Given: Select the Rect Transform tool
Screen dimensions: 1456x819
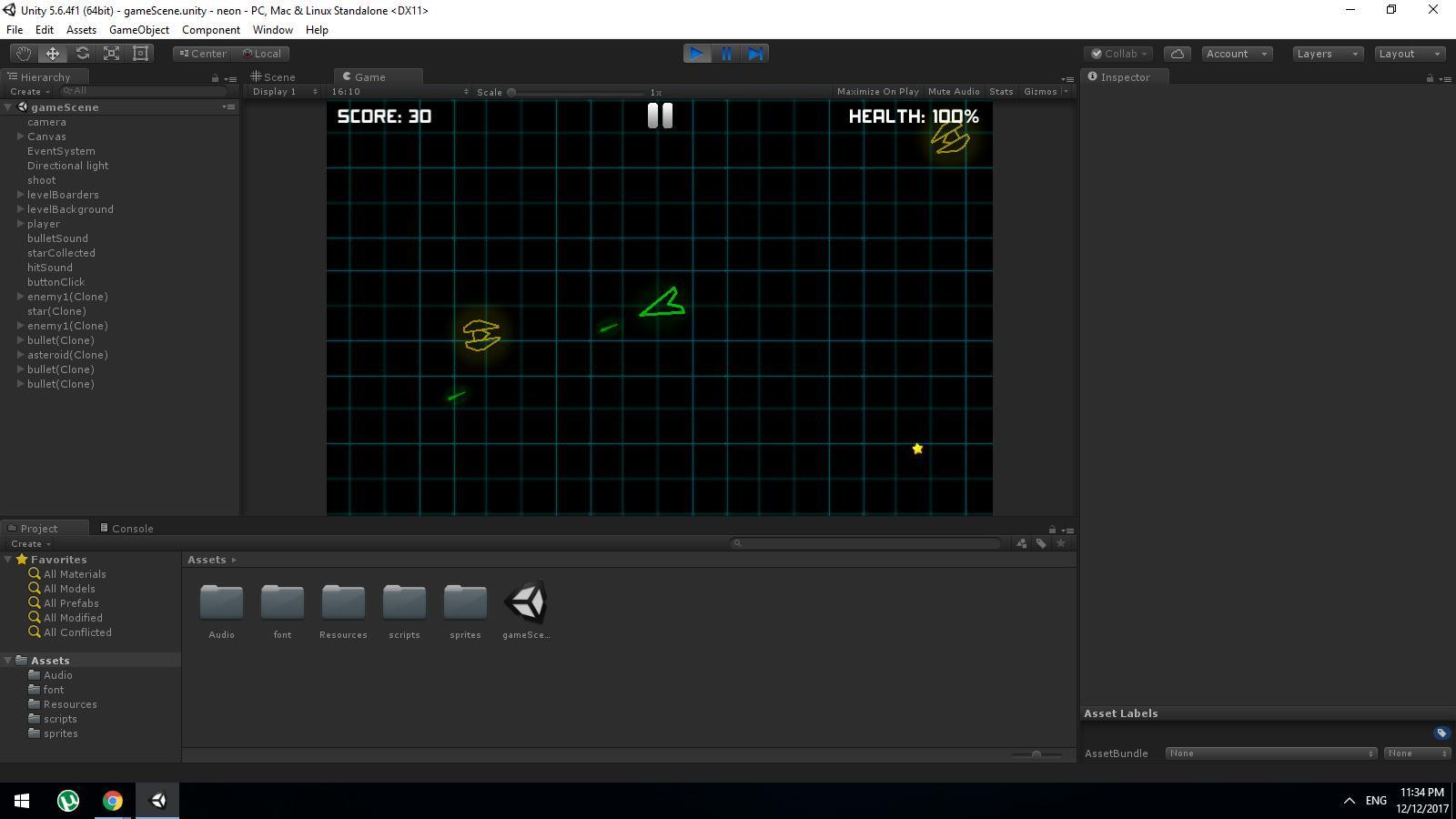Looking at the screenshot, I should [x=140, y=53].
